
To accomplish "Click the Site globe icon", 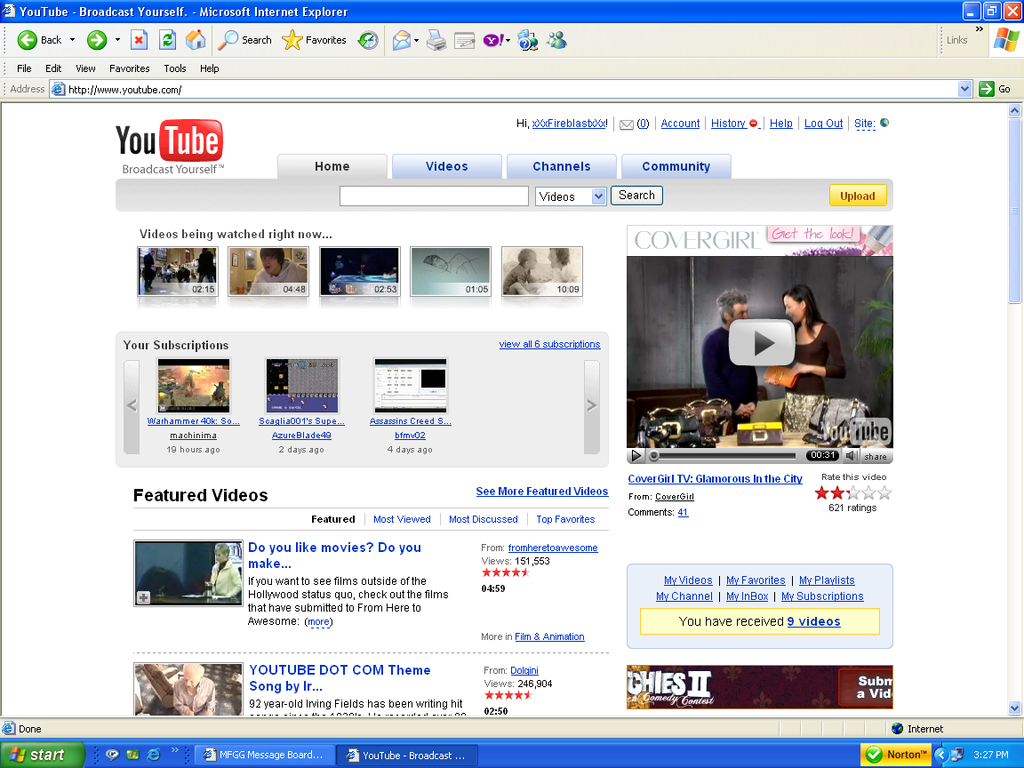I will click(884, 123).
